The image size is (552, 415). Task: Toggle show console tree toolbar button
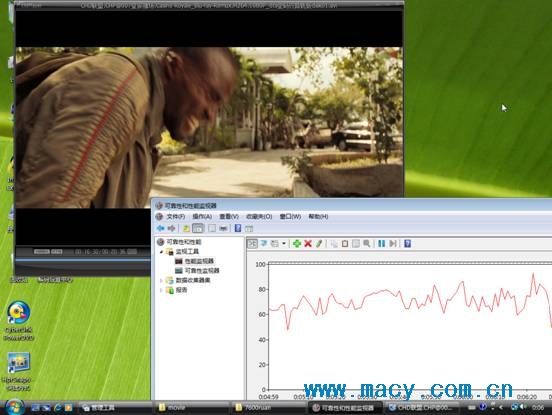coord(198,228)
